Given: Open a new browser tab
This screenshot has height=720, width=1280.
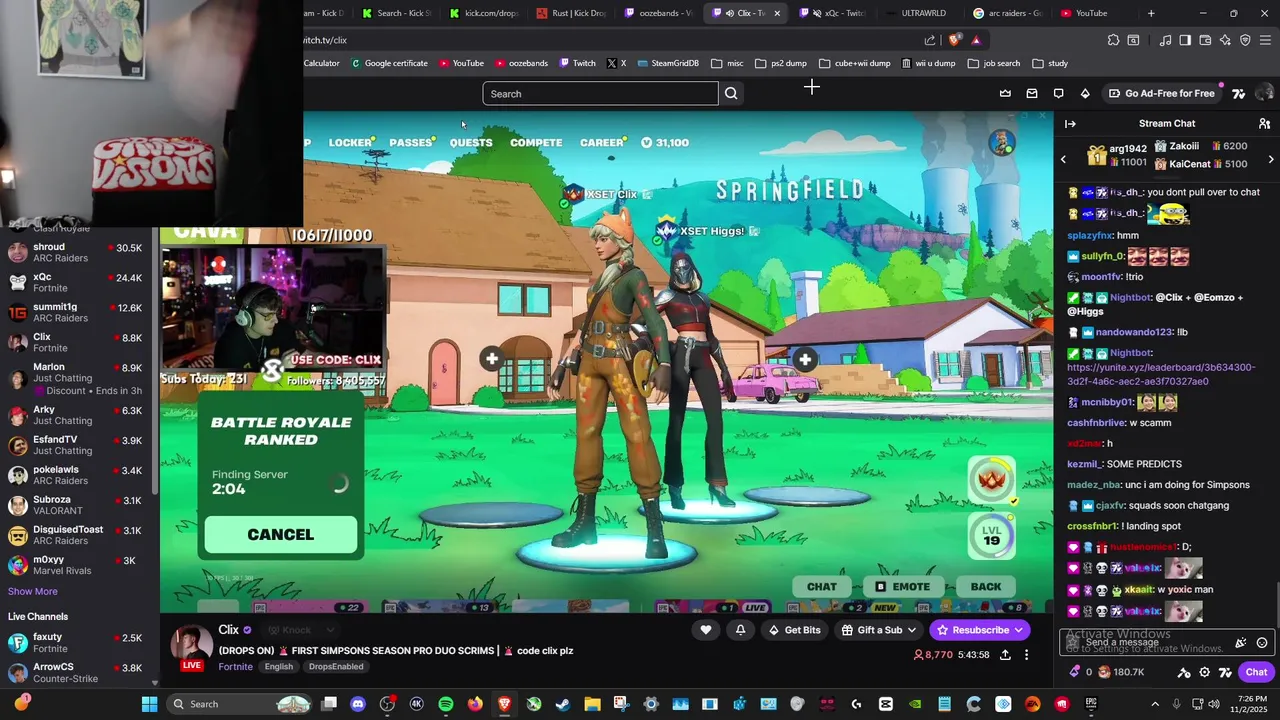Looking at the screenshot, I should tap(1151, 13).
